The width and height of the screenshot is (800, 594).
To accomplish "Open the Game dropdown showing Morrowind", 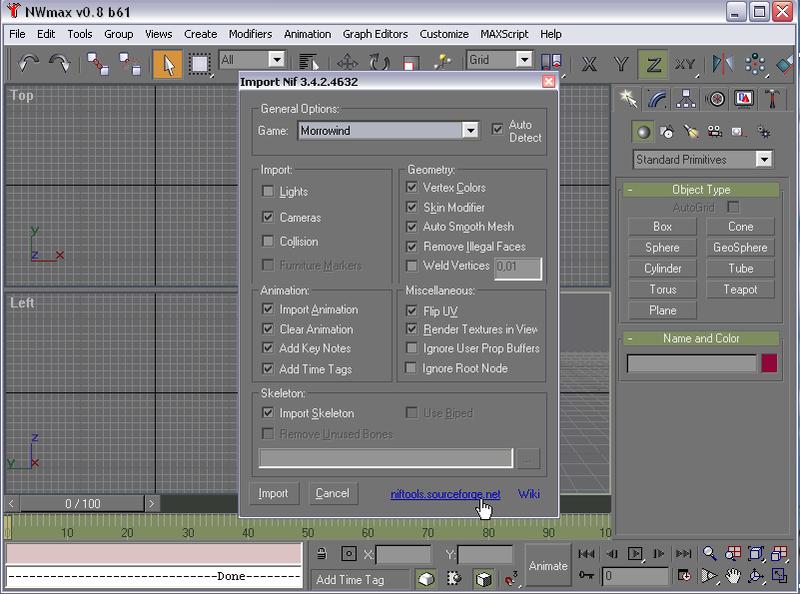I will point(388,131).
